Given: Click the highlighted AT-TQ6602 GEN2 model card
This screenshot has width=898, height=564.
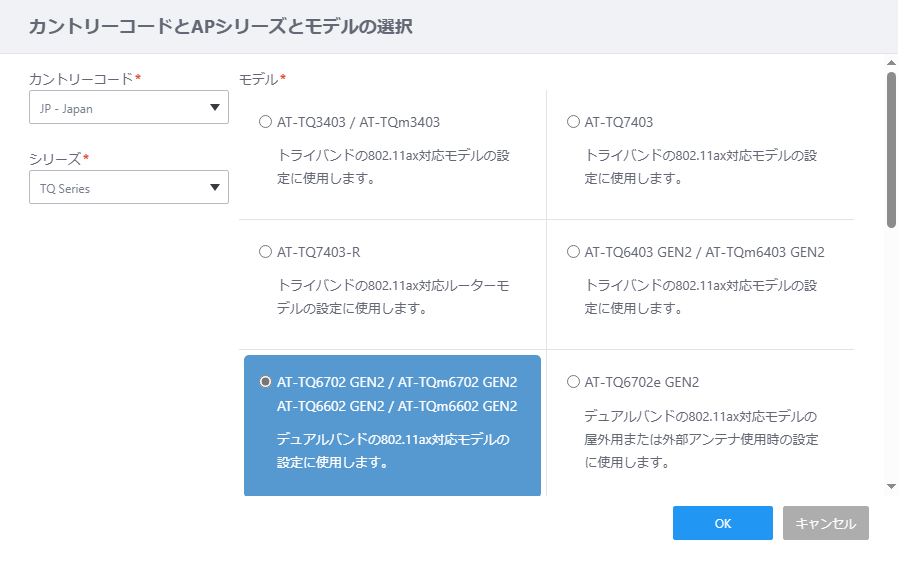Looking at the screenshot, I should (x=392, y=425).
